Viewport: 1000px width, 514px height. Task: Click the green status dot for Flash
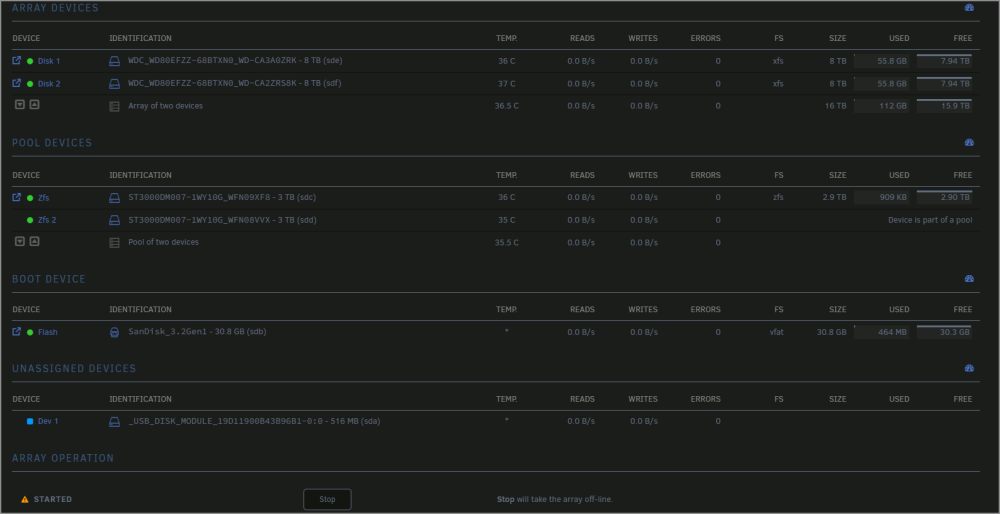[30, 332]
